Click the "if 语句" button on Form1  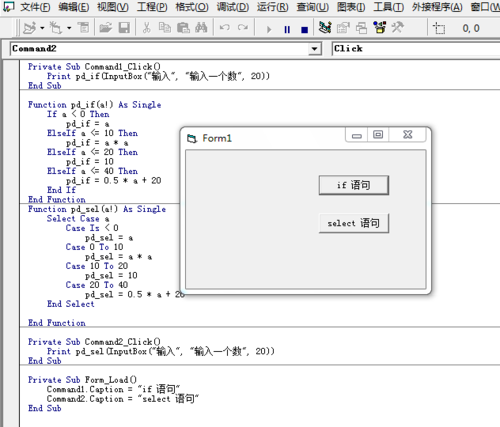354,185
